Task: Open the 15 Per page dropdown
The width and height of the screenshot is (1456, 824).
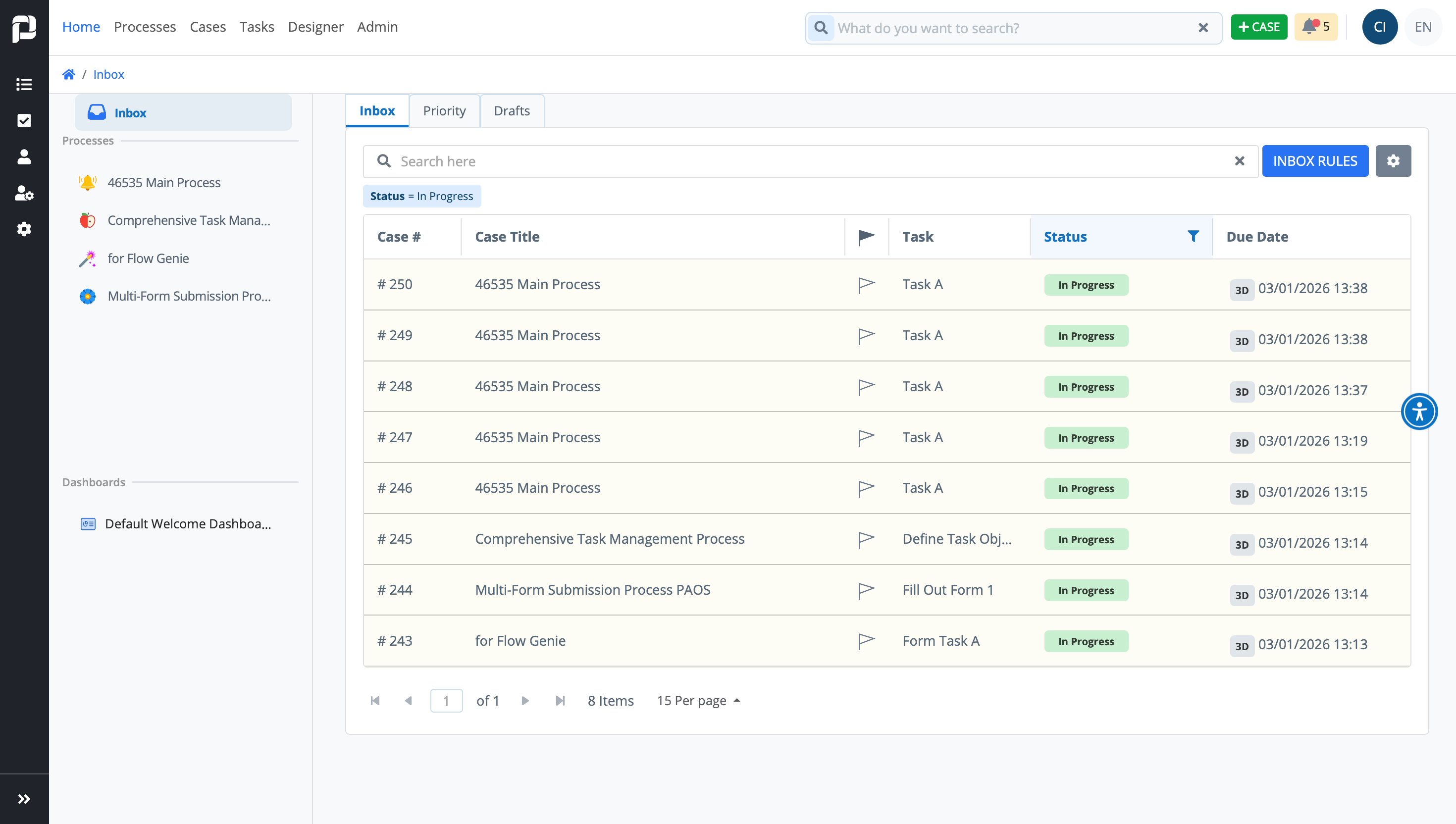Action: click(698, 701)
